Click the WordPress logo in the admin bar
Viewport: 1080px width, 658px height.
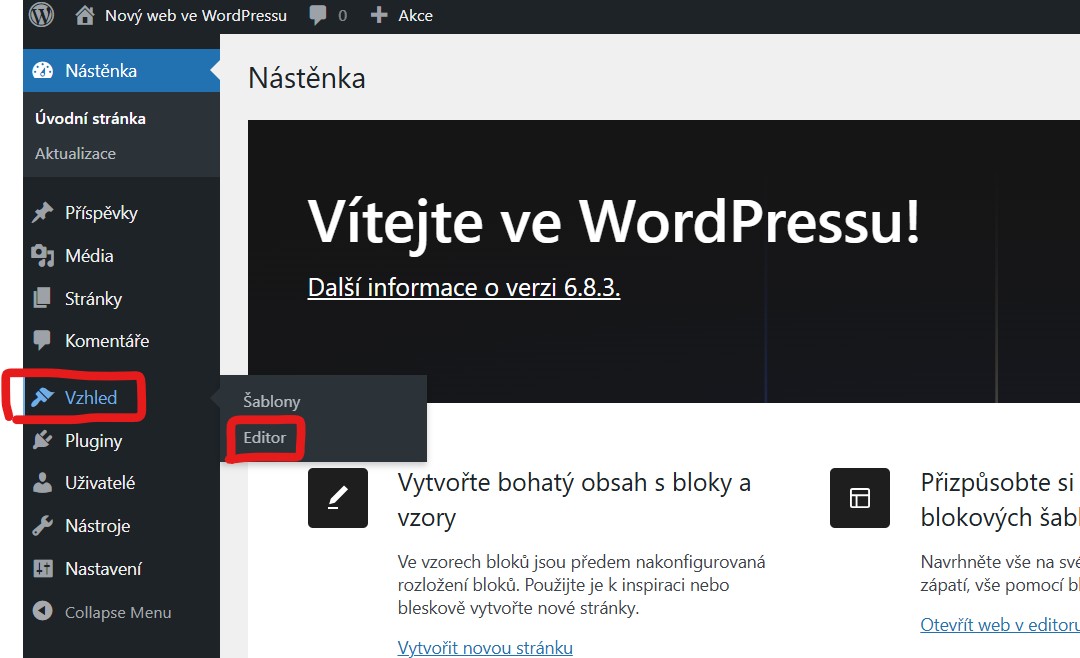pyautogui.click(x=40, y=14)
